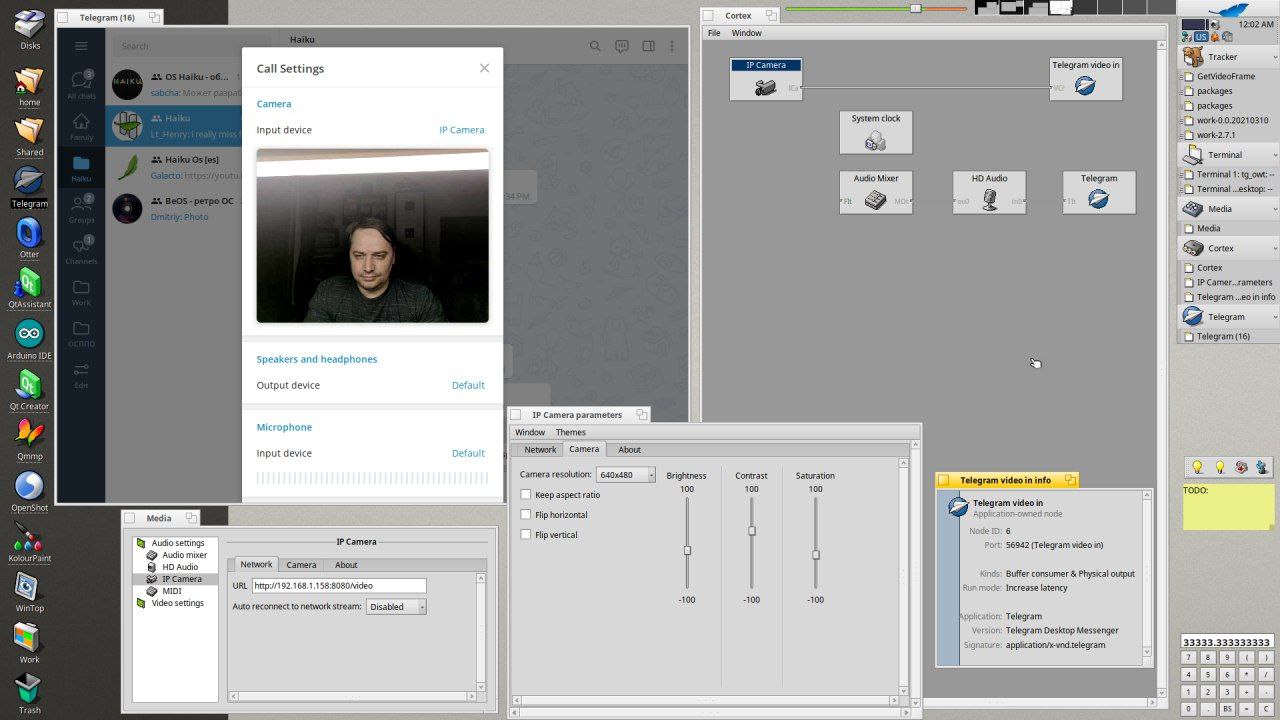Switch to About tab in IP Camera parameters
The height and width of the screenshot is (720, 1280).
[629, 450]
